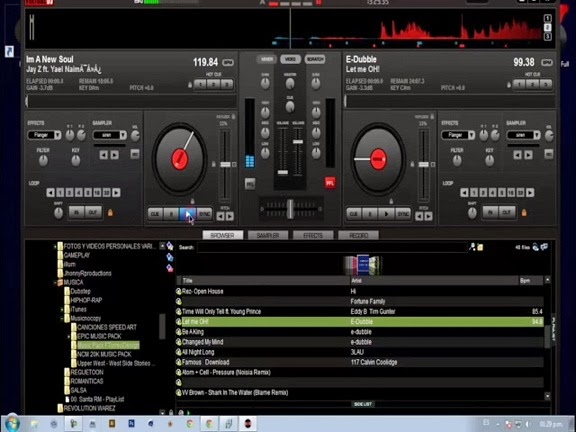
Task: Collapse the MUSICA folder
Action: tap(55, 282)
